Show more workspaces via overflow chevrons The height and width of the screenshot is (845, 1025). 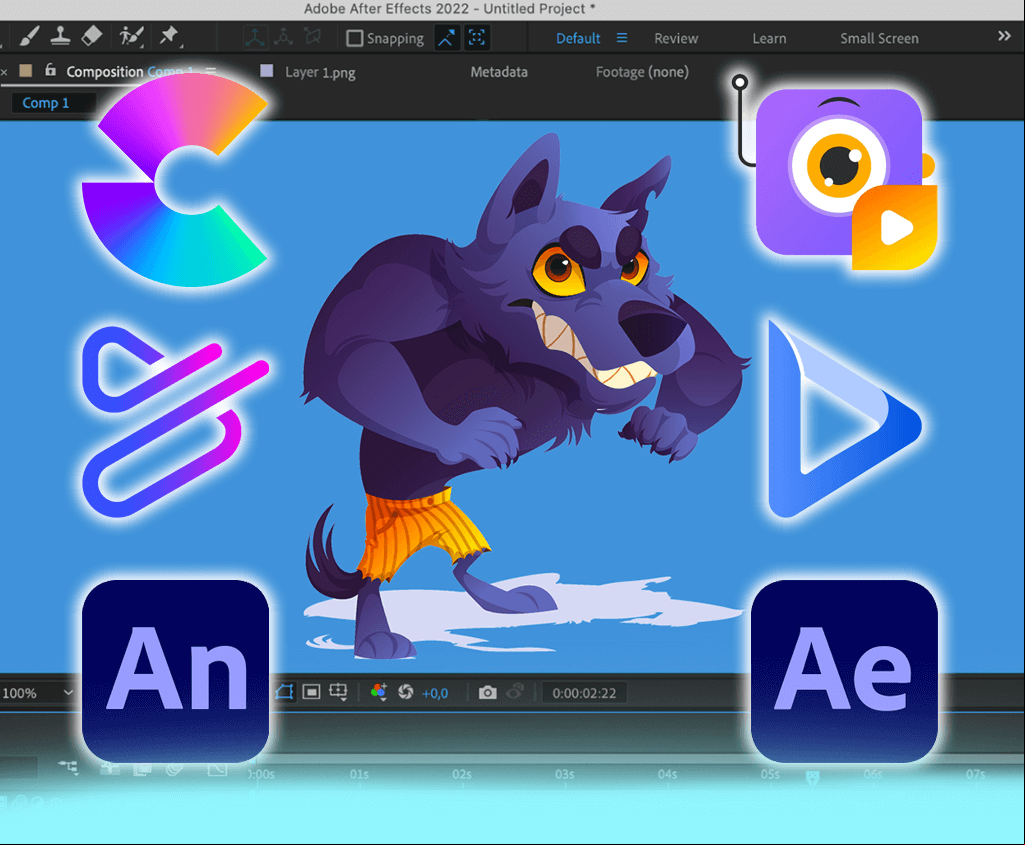1004,37
